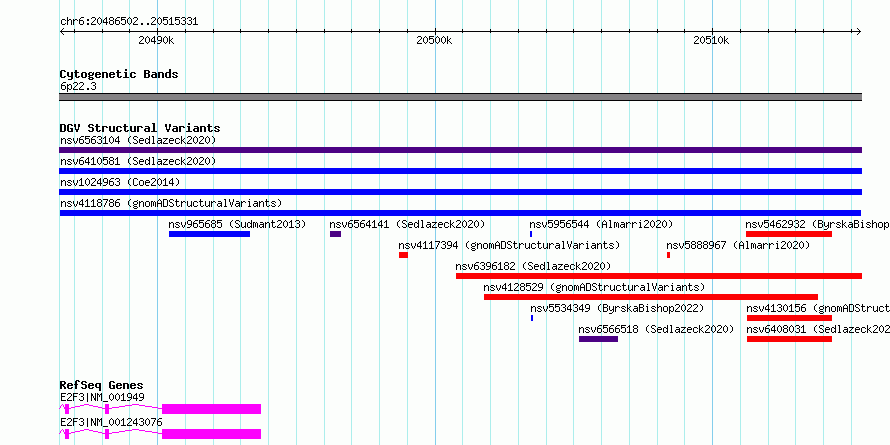Open the nsv6396182 (Sedlazeck2020) red bar
The height and width of the screenshot is (445, 890).
click(x=659, y=276)
